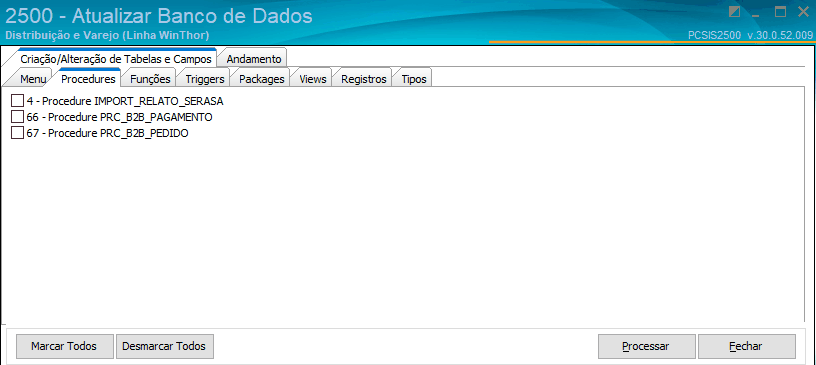This screenshot has width=816, height=365.
Task: Run the Processar button
Action: pyautogui.click(x=646, y=346)
